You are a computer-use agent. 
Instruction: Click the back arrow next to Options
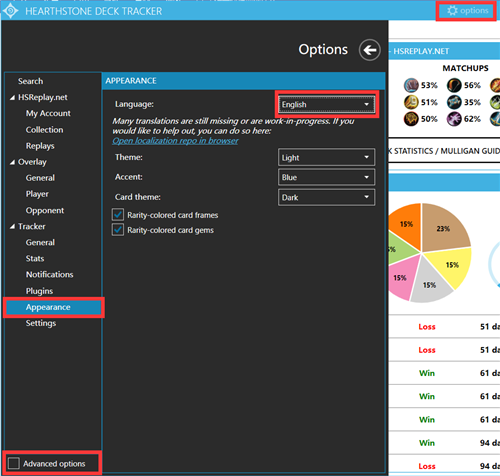(369, 50)
